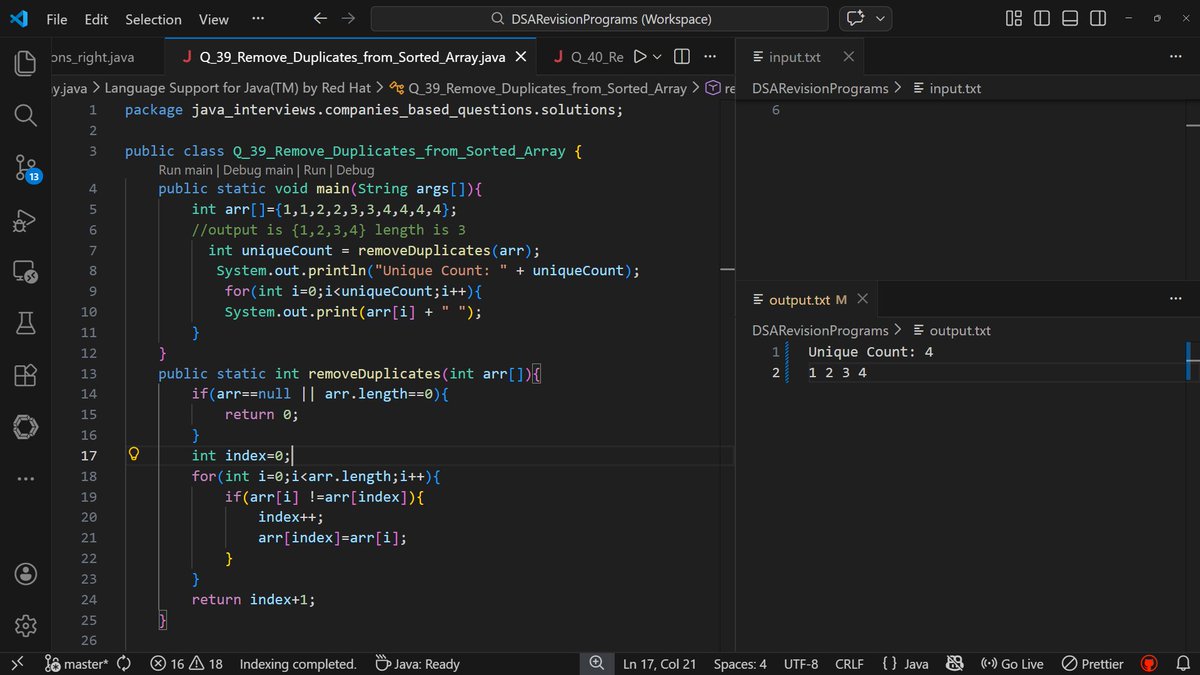Split the editor right
This screenshot has width=1200, height=675.
[682, 57]
